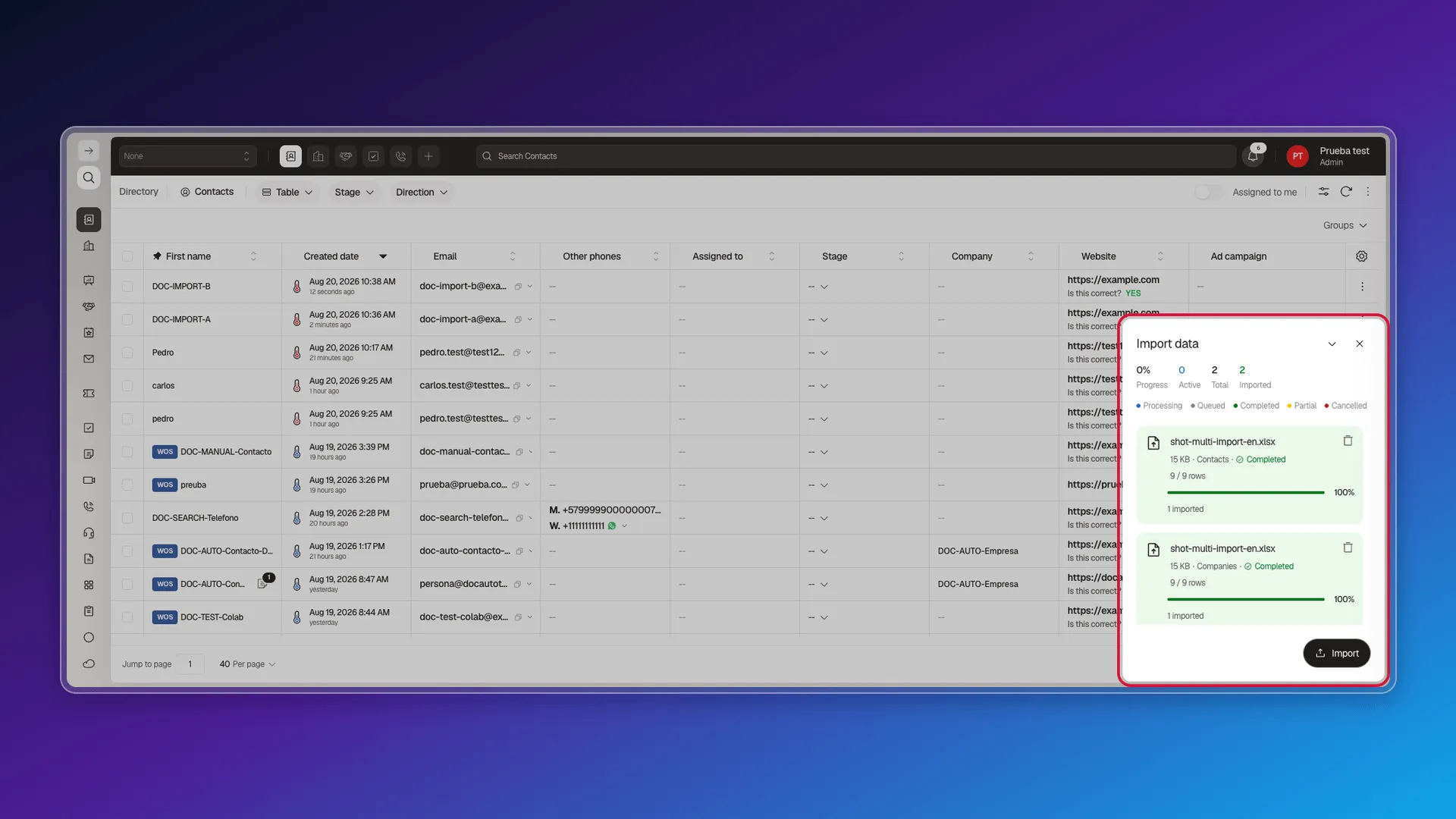Check the carlos row checkbox
1456x819 pixels.
coord(127,386)
